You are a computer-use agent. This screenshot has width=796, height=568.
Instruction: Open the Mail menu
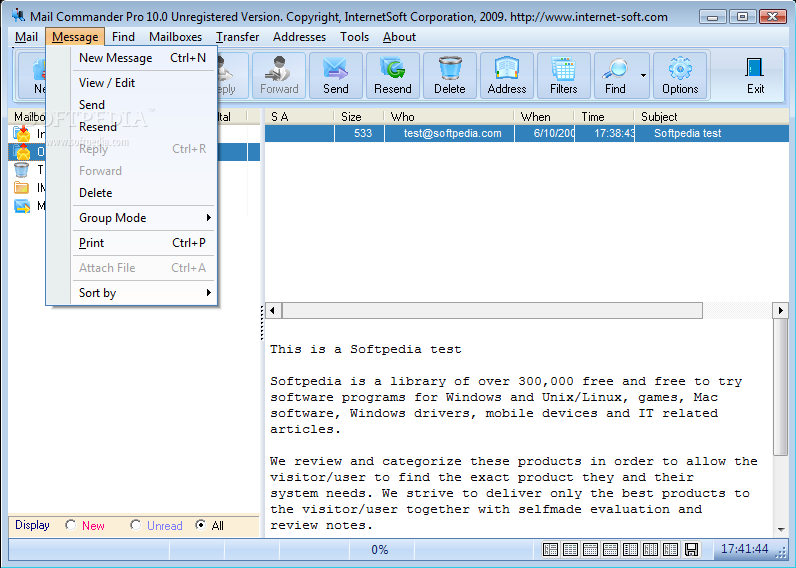pyautogui.click(x=26, y=37)
